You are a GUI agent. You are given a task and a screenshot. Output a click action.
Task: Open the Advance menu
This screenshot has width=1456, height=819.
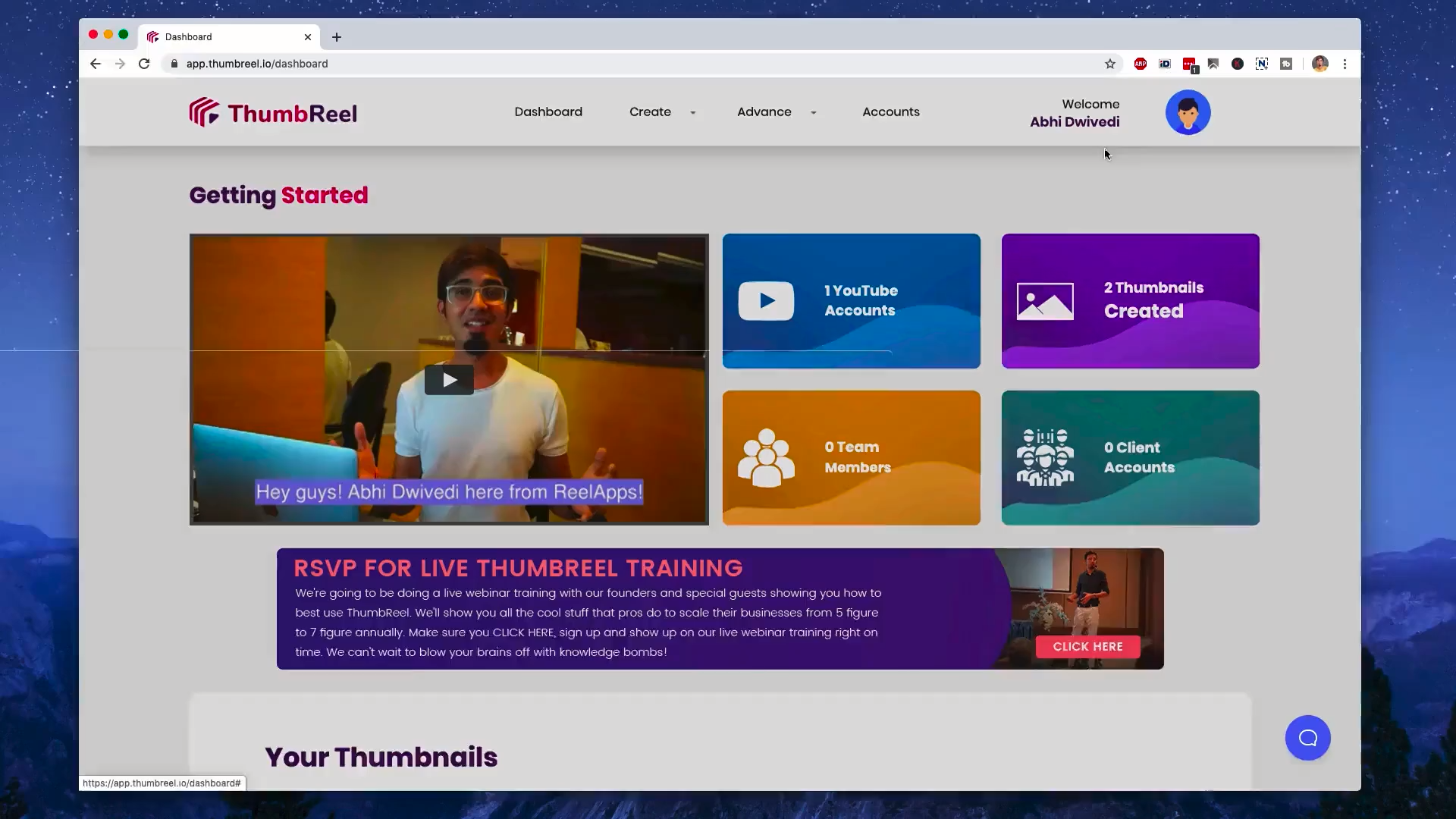(764, 111)
